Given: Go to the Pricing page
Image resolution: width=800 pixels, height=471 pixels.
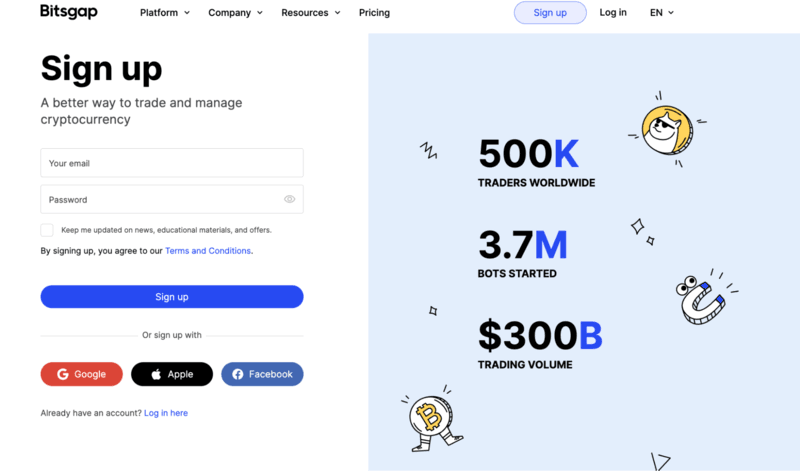Looking at the screenshot, I should tap(374, 13).
